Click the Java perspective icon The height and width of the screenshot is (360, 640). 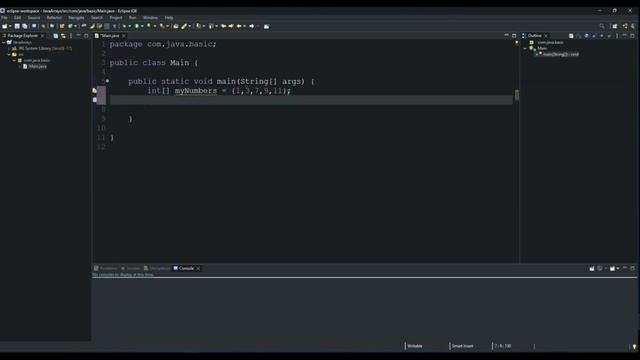[x=625, y=26]
